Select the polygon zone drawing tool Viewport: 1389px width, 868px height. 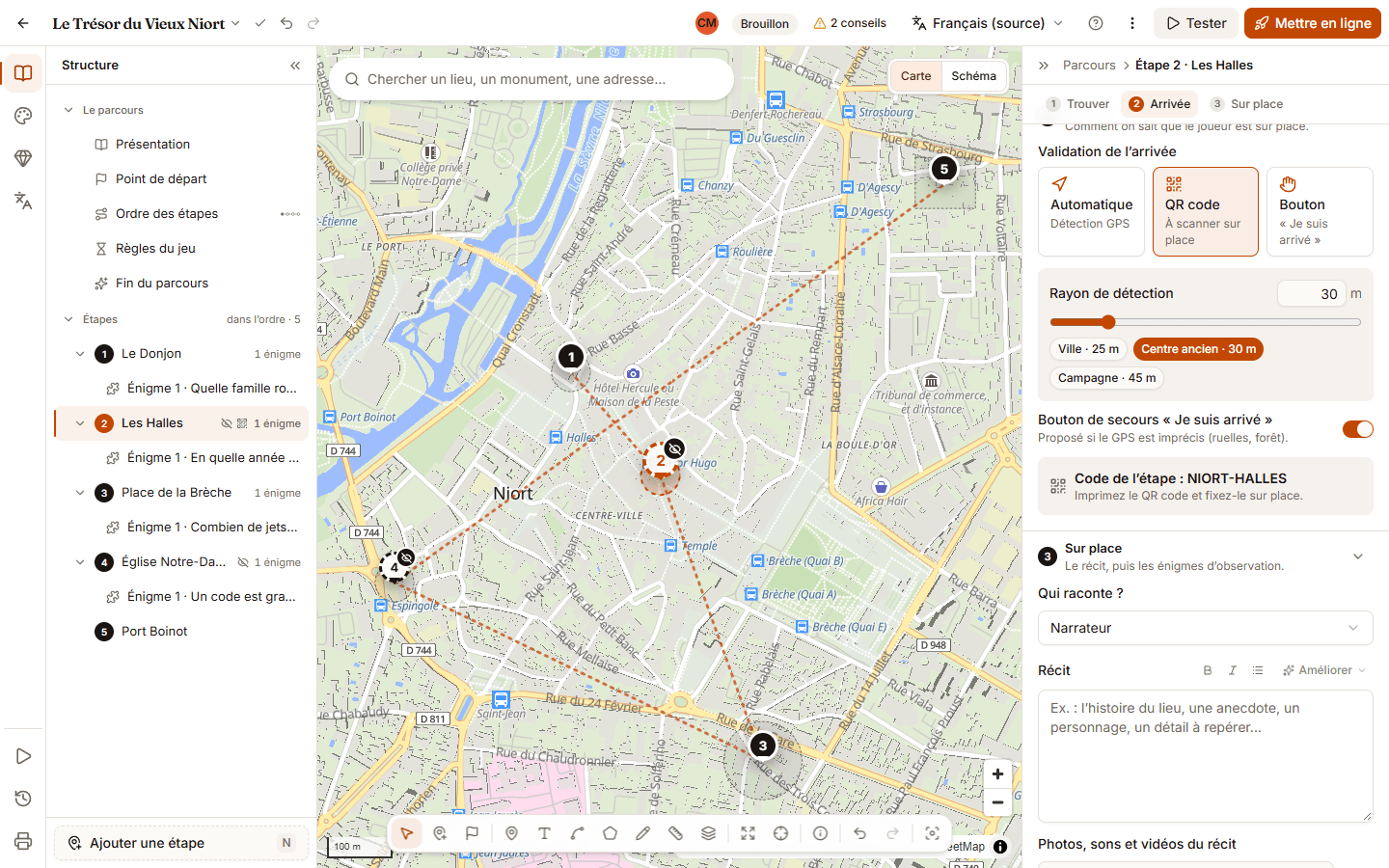(610, 833)
